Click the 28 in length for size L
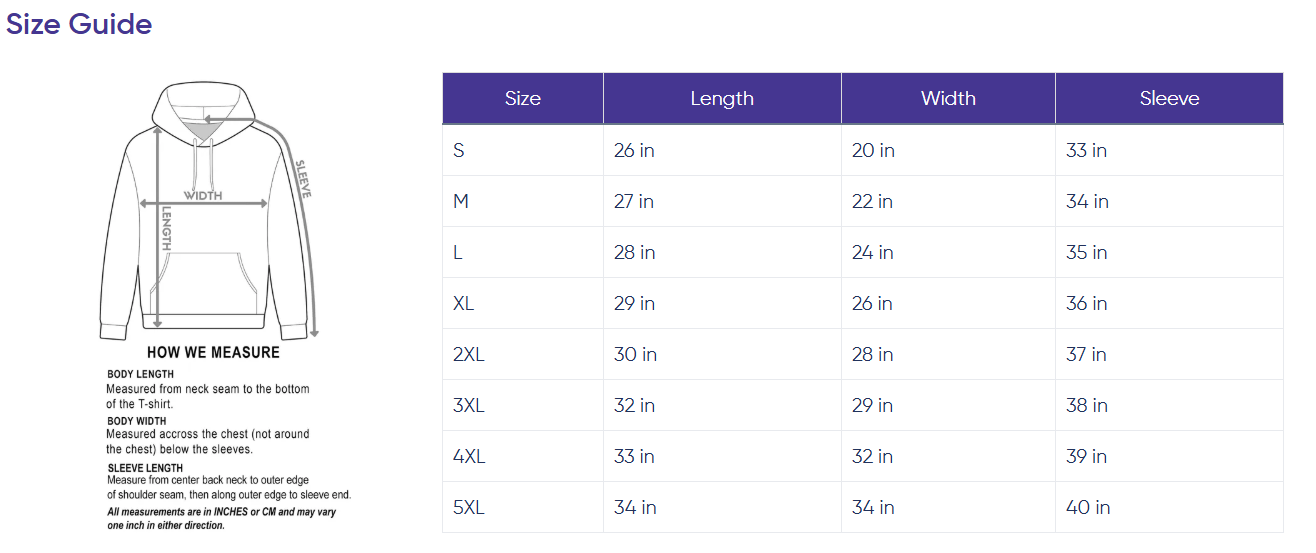1316x553 pixels. (x=634, y=252)
